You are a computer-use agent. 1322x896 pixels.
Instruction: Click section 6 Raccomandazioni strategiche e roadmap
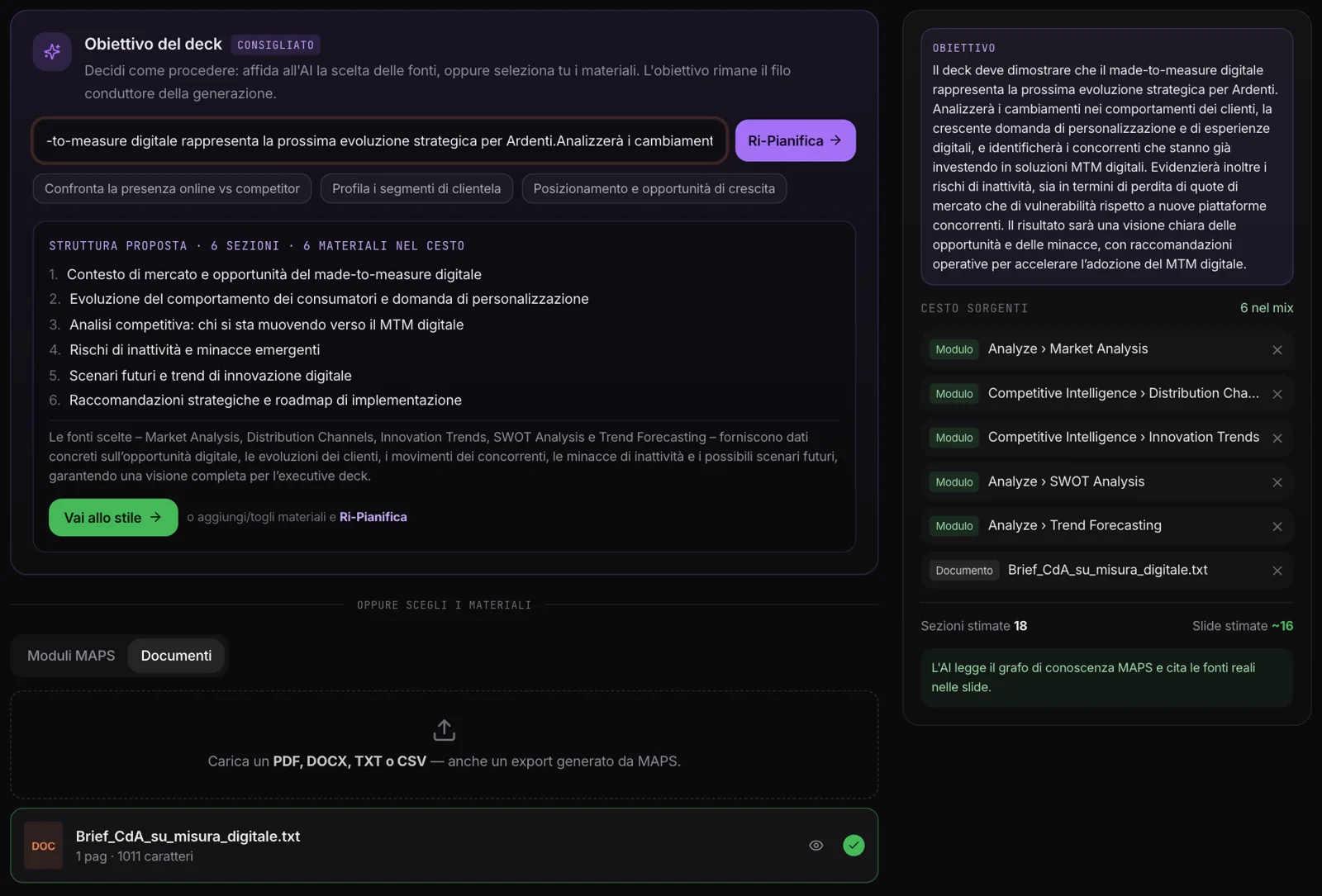pos(255,400)
